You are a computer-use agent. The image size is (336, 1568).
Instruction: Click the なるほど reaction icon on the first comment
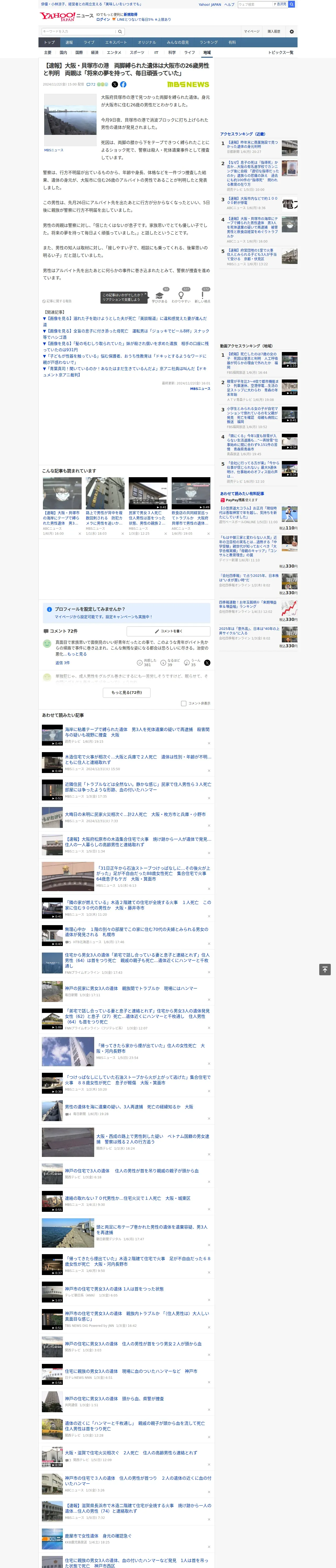pyautogui.click(x=164, y=662)
